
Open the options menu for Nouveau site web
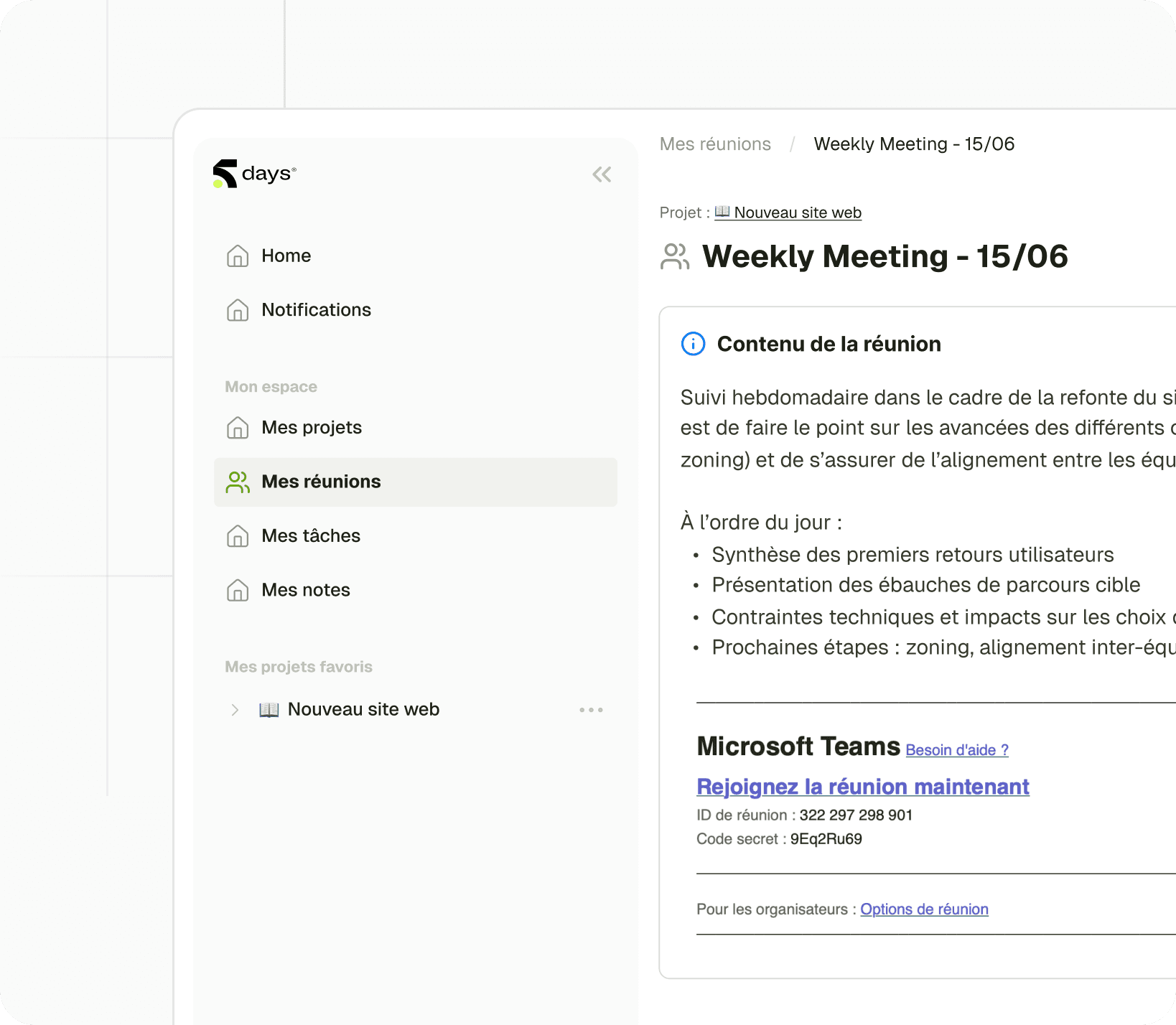click(590, 709)
